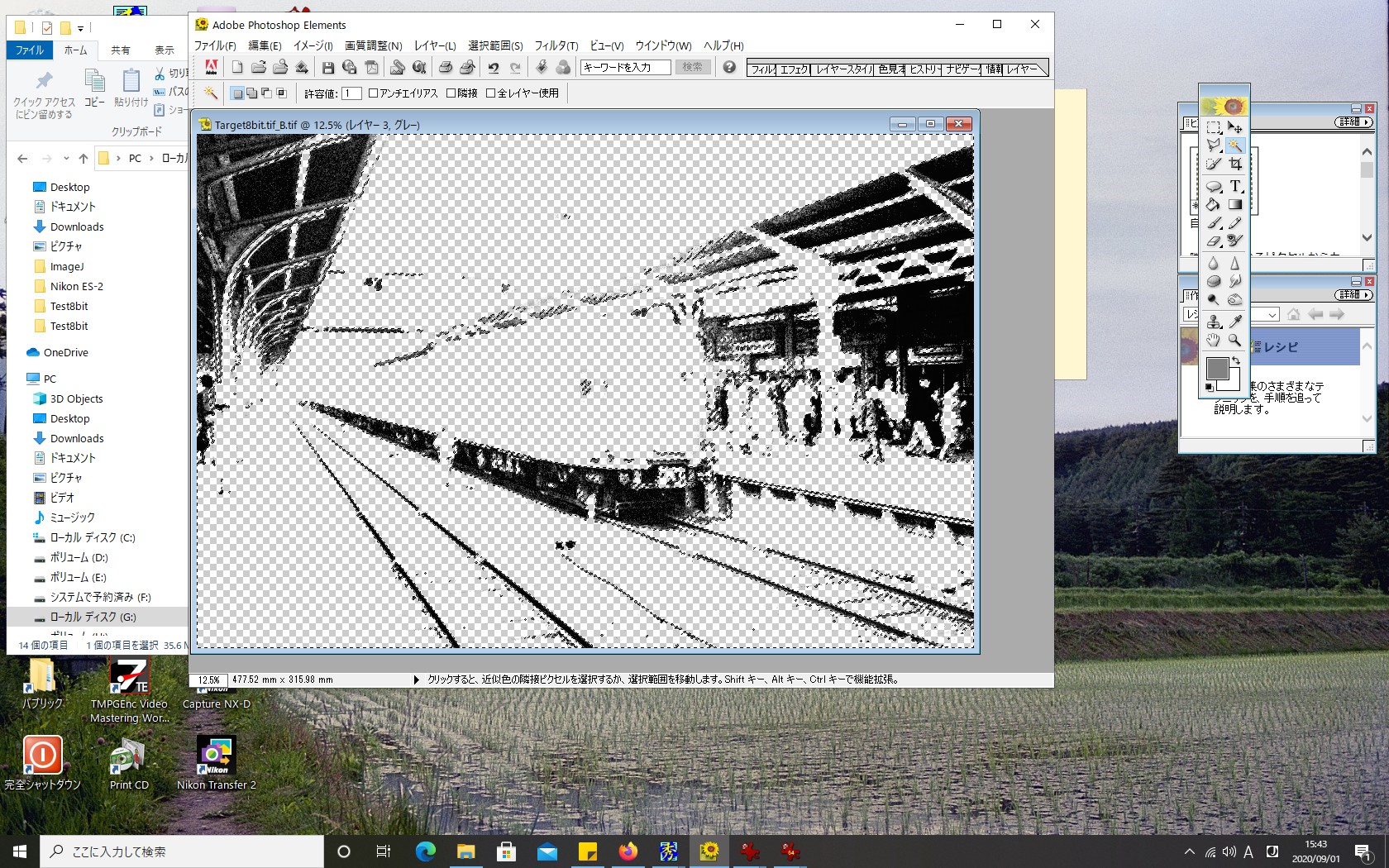Select the Magic Wand tool in toolbox
The image size is (1389, 868).
[x=1234, y=145]
